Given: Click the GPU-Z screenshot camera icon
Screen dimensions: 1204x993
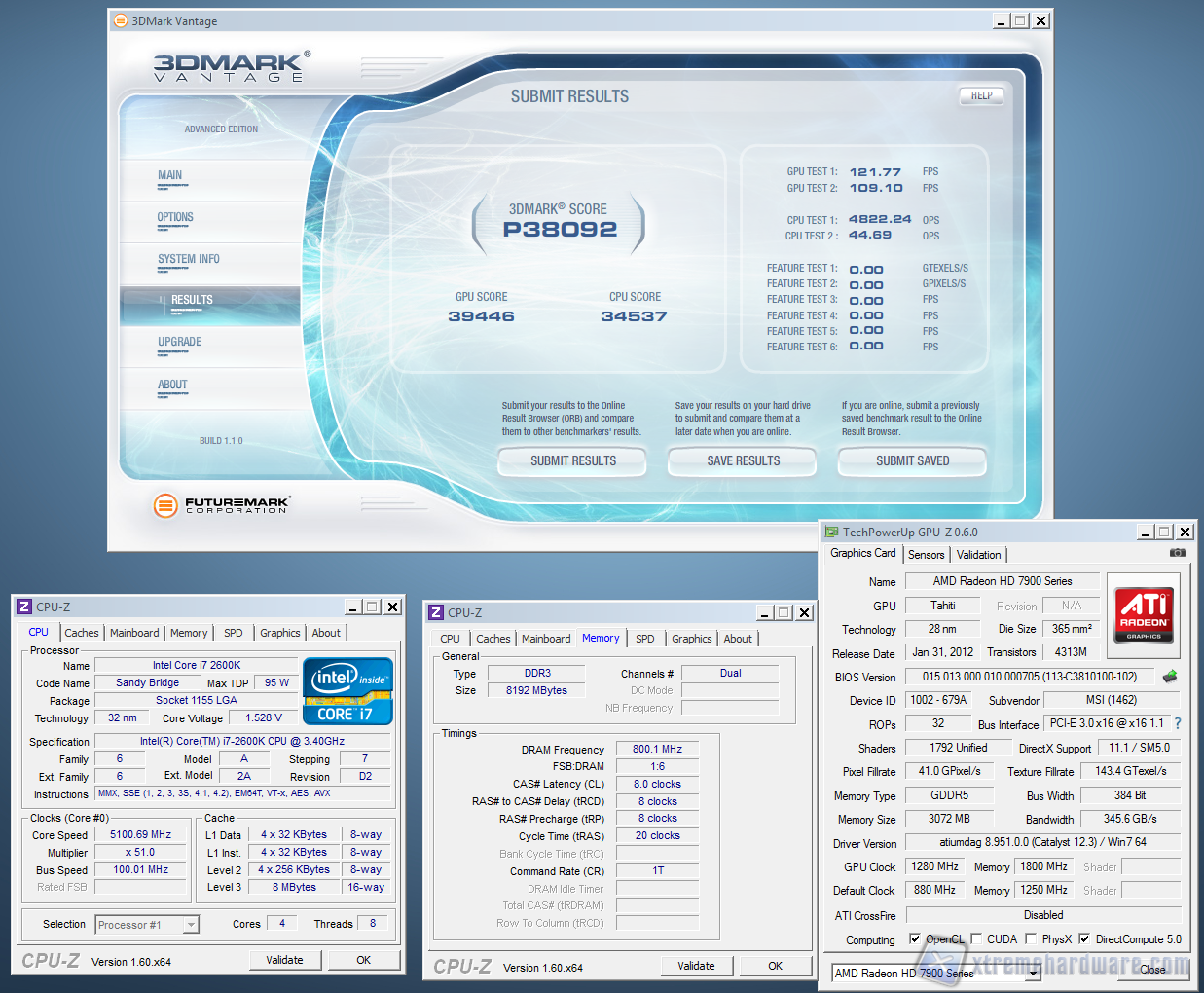Looking at the screenshot, I should (x=1177, y=553).
